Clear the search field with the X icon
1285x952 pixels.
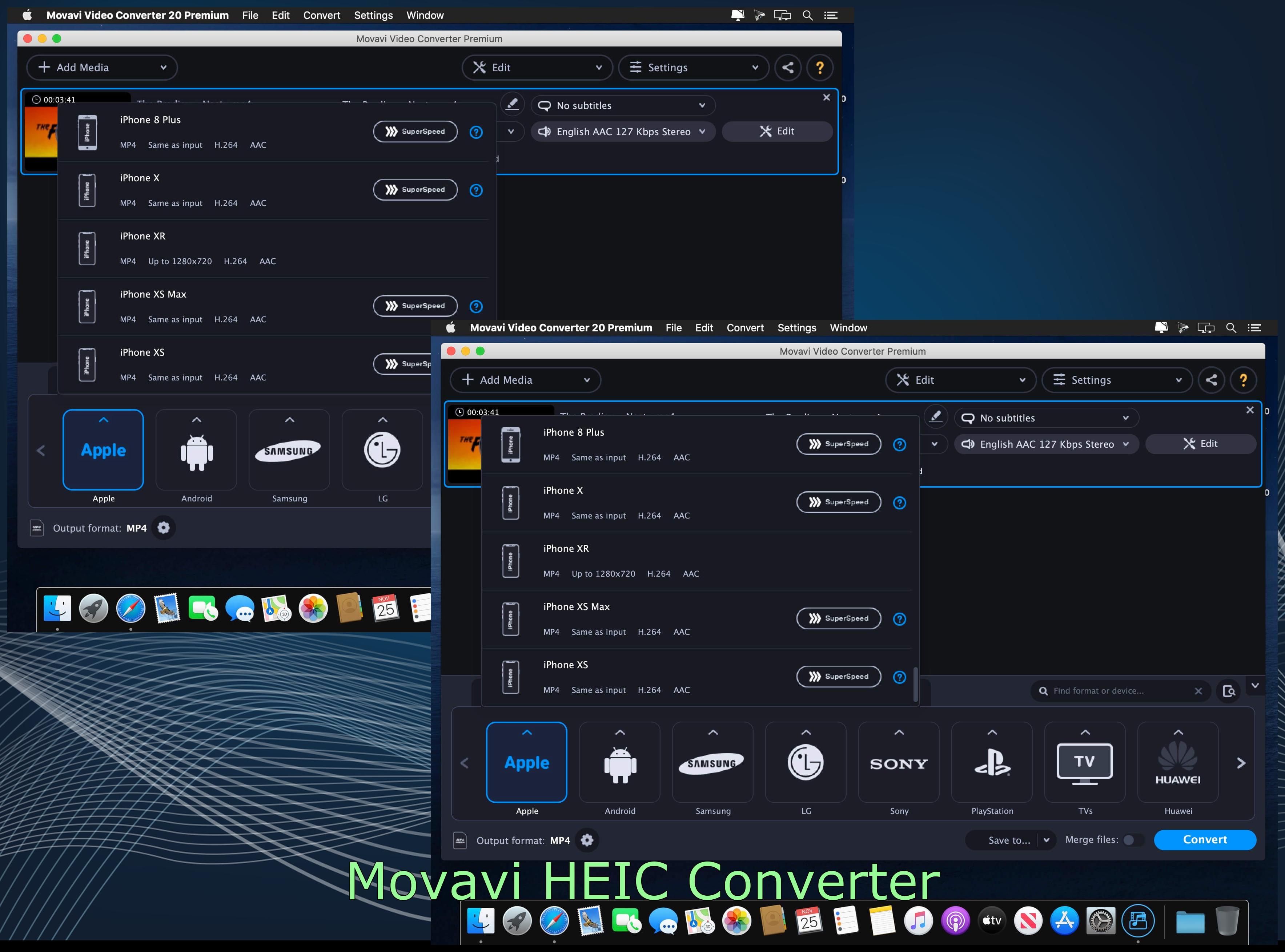click(x=1198, y=691)
